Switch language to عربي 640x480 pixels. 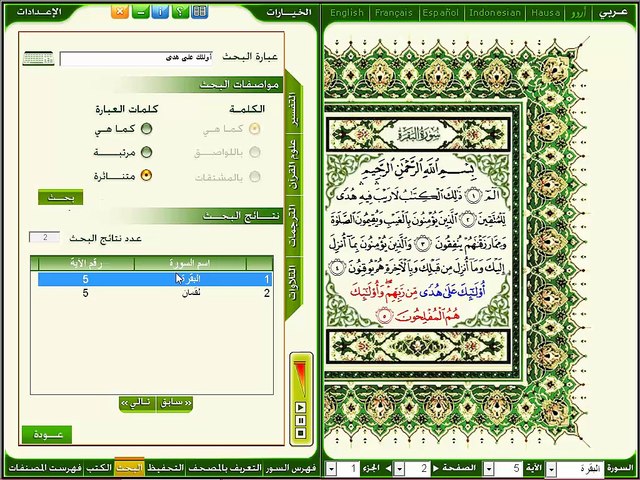(x=613, y=13)
